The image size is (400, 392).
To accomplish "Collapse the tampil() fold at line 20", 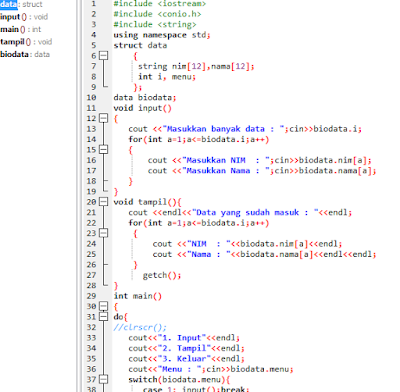I will pyautogui.click(x=104, y=202).
